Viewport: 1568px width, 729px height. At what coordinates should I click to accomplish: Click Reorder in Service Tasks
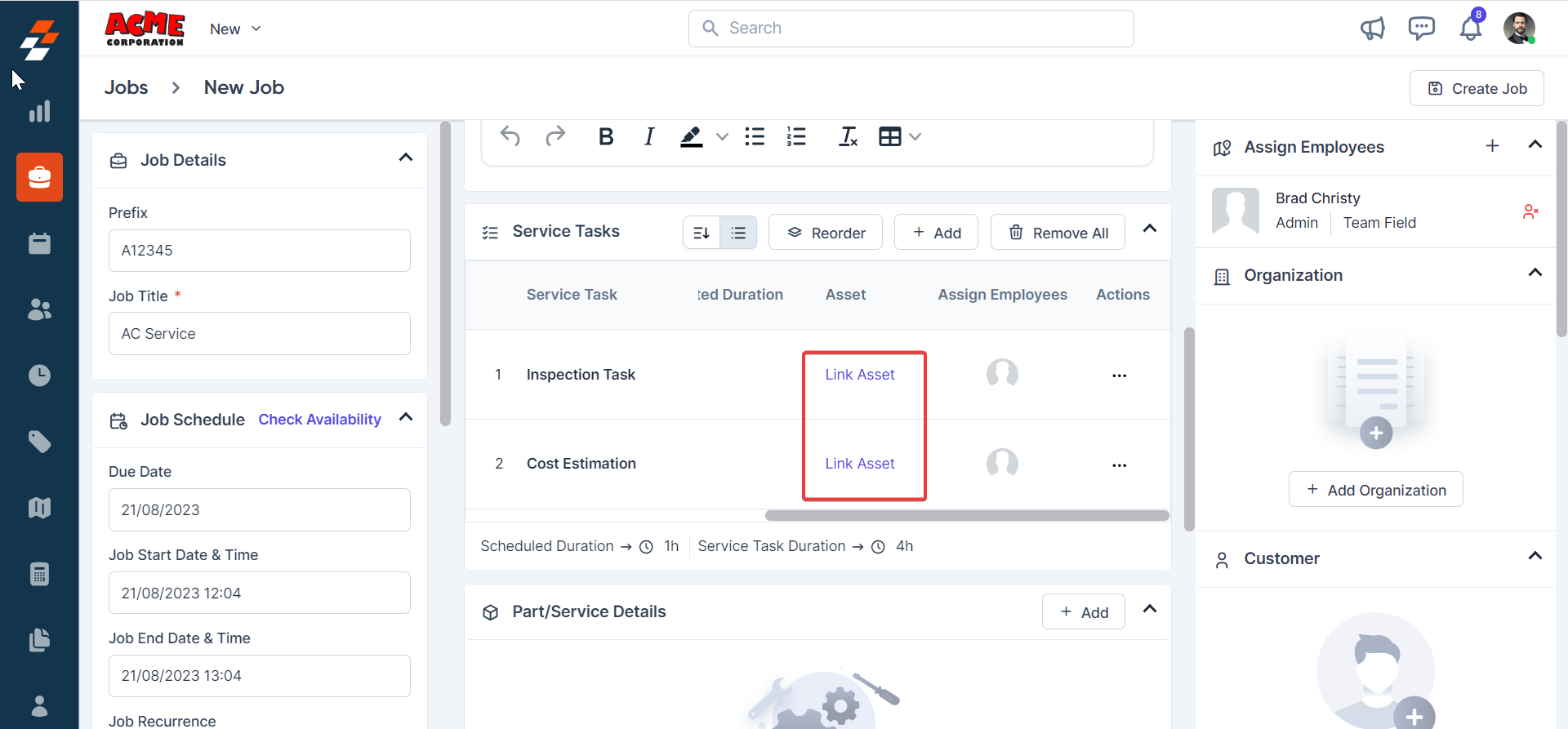click(x=826, y=233)
